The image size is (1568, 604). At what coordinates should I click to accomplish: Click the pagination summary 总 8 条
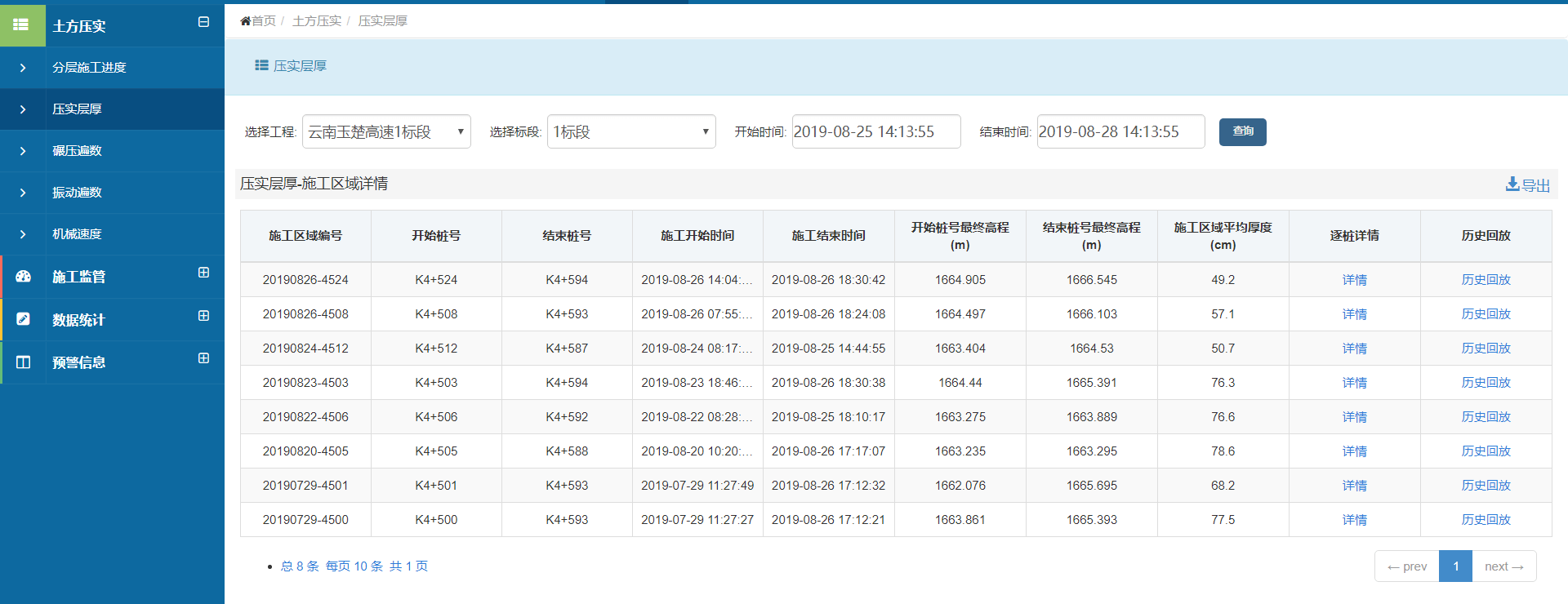point(300,566)
